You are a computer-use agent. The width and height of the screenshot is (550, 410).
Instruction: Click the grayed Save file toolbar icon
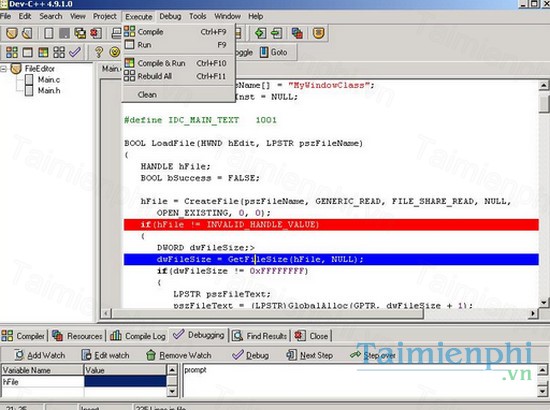[64, 33]
